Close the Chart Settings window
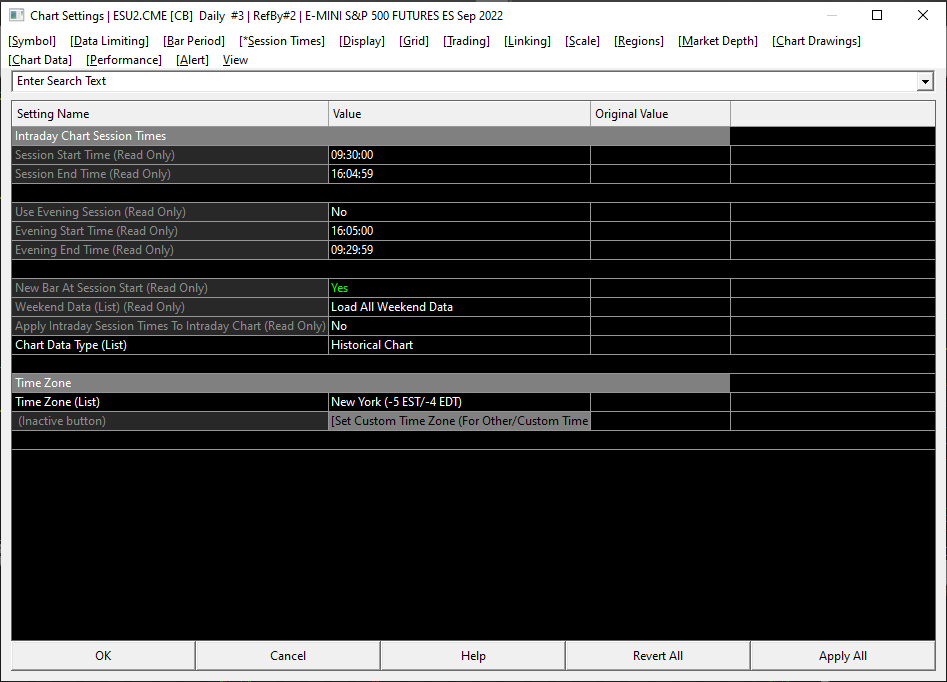947x682 pixels. click(923, 15)
